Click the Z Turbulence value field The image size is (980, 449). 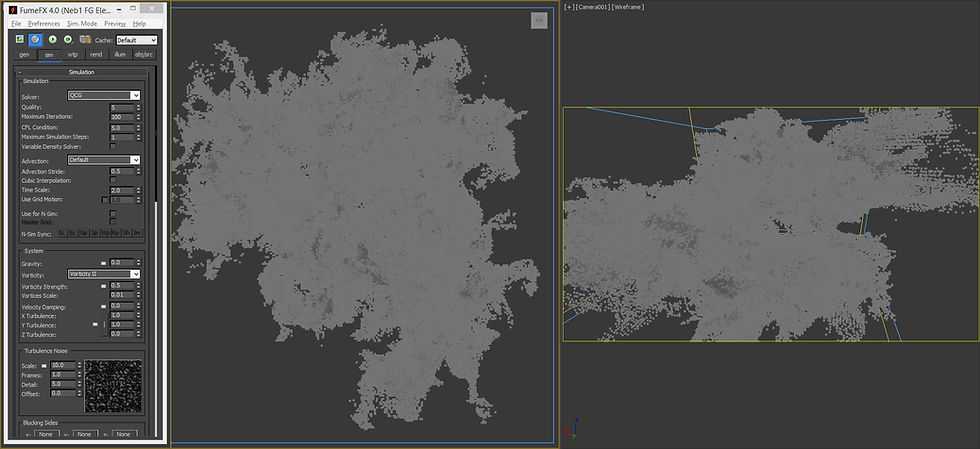tap(122, 334)
